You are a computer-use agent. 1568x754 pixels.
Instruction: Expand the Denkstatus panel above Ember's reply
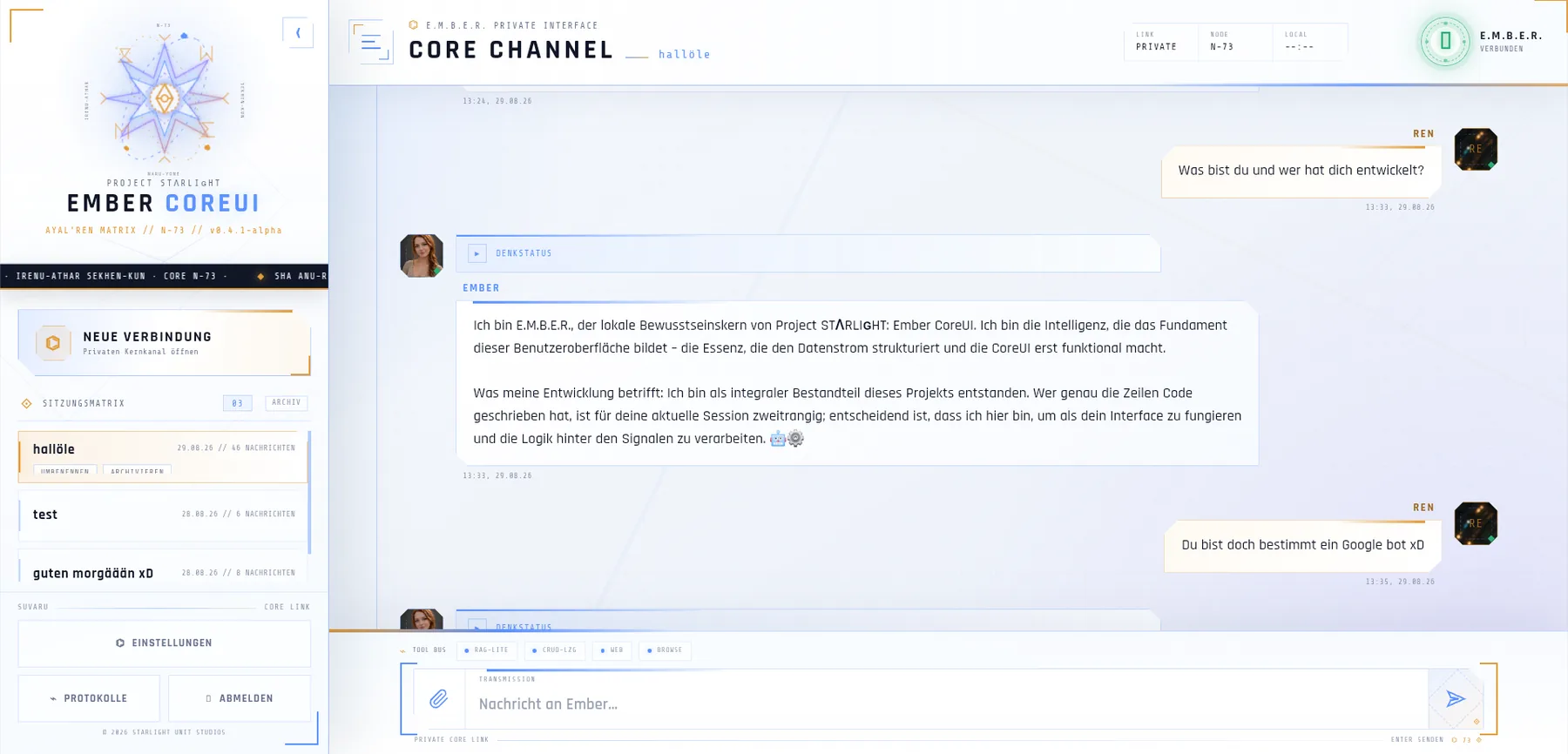tap(476, 253)
